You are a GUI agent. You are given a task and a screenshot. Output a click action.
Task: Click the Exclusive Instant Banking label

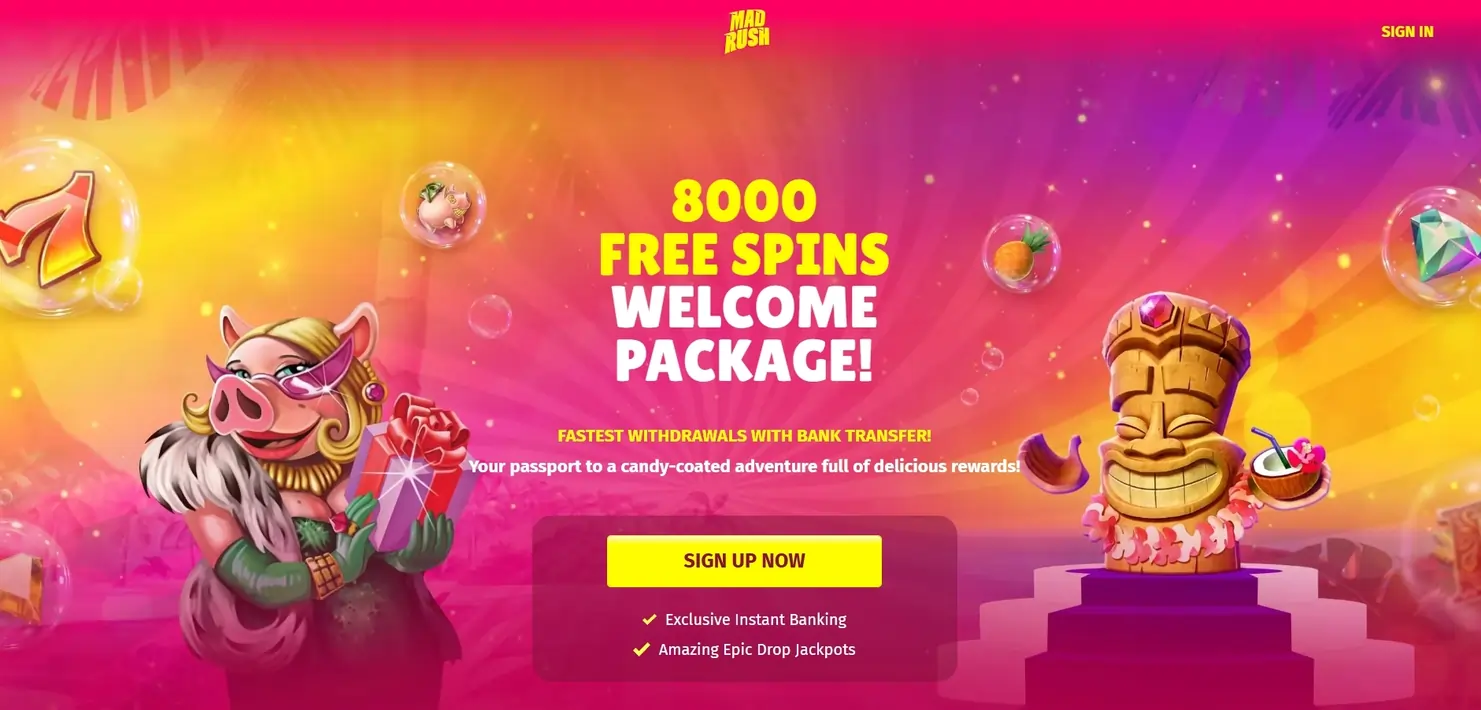tap(756, 620)
